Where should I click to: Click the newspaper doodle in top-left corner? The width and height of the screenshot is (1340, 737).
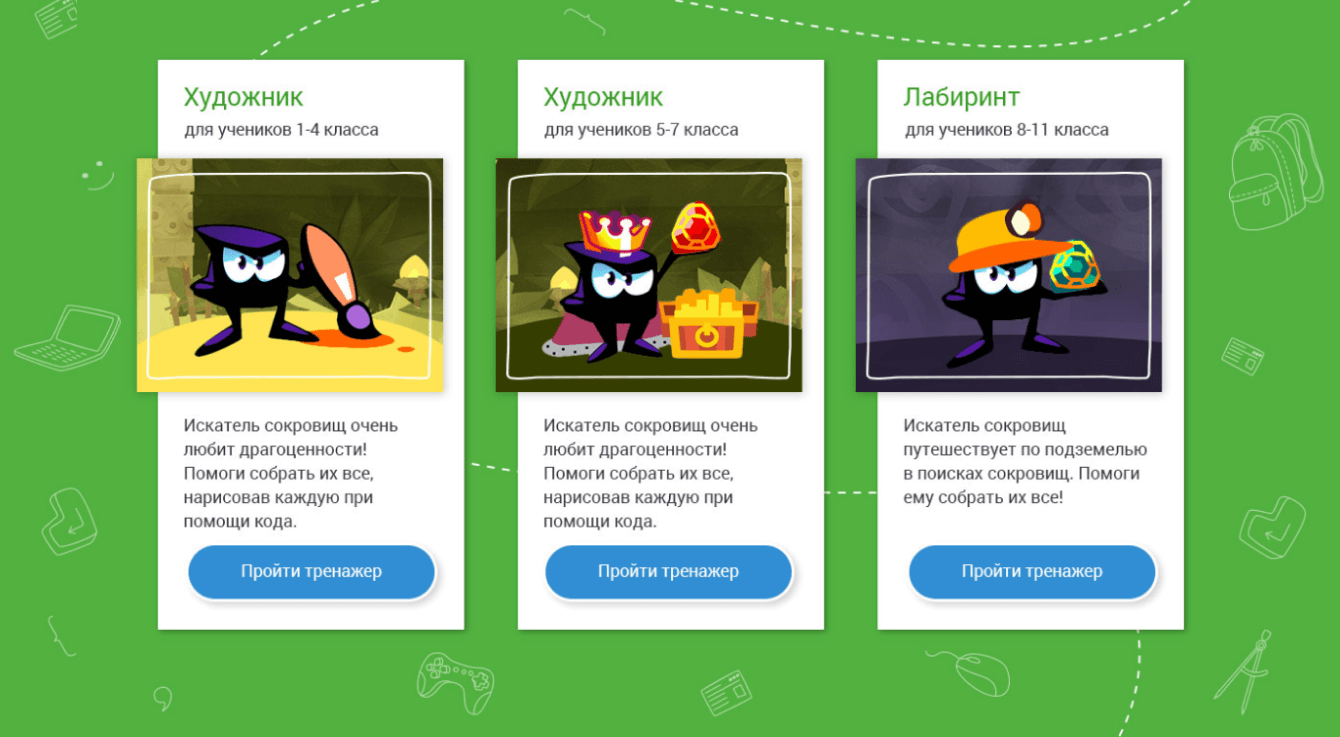[x=57, y=16]
